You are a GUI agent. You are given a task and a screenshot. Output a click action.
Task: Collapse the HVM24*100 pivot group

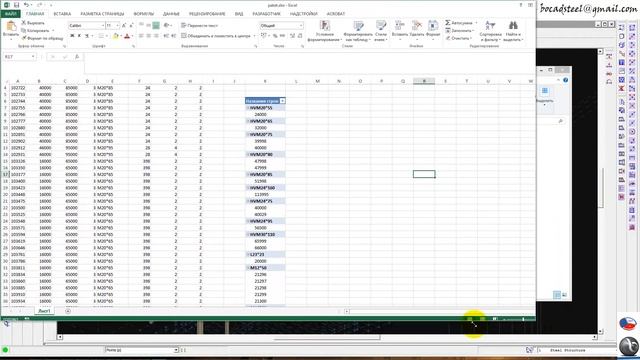[248, 188]
